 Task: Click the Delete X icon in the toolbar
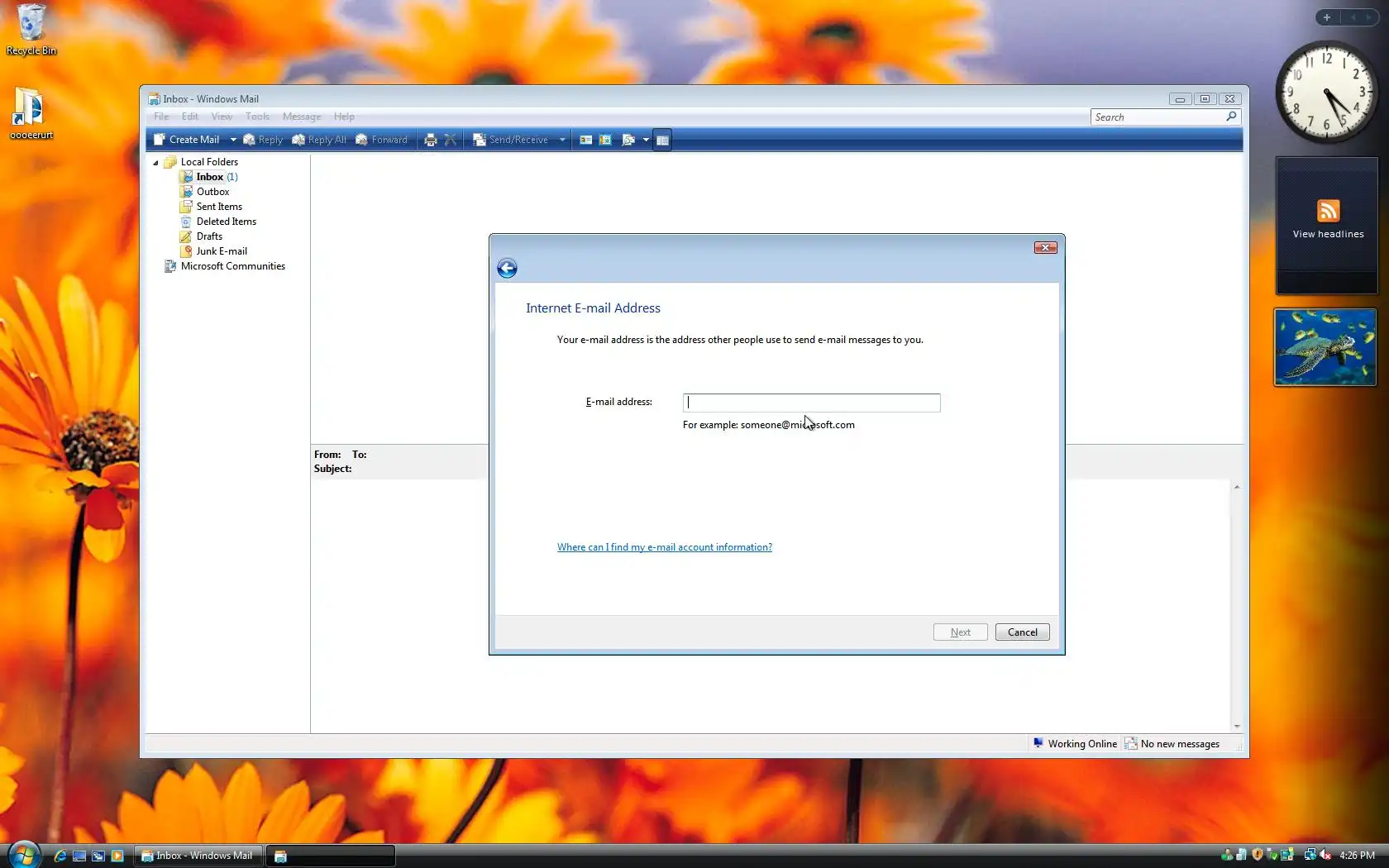(451, 140)
